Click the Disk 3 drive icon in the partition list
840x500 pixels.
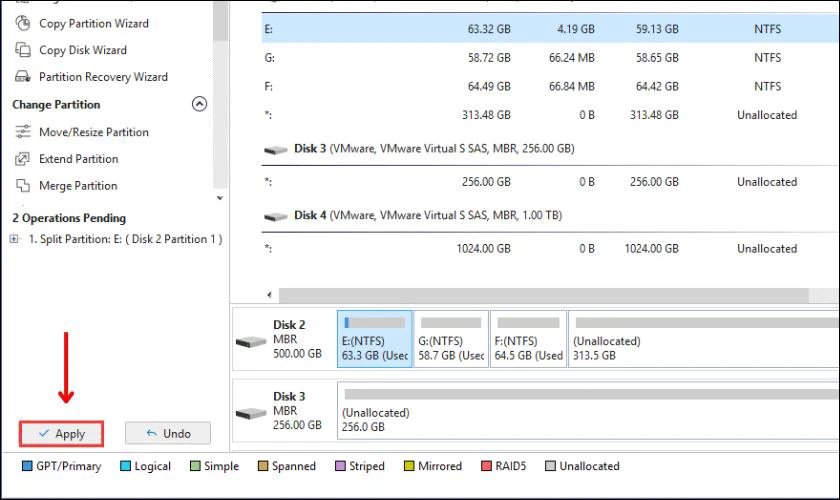click(x=276, y=150)
